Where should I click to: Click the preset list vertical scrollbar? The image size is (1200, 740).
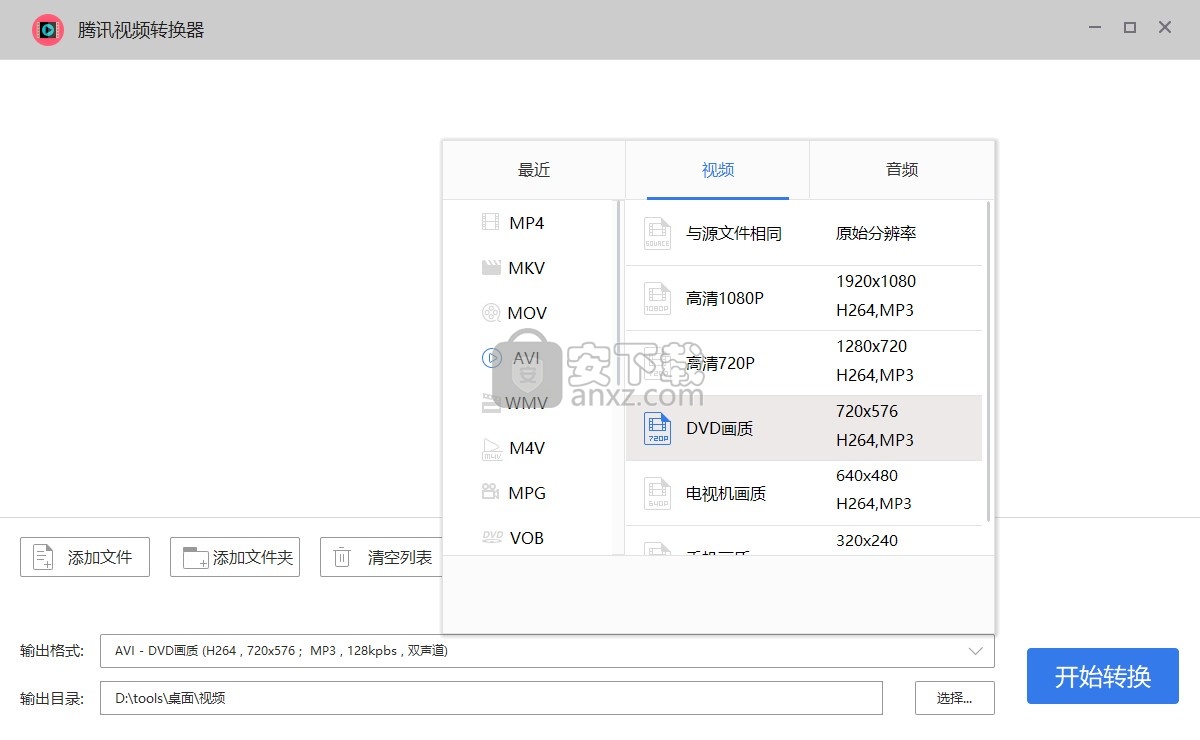(988, 361)
